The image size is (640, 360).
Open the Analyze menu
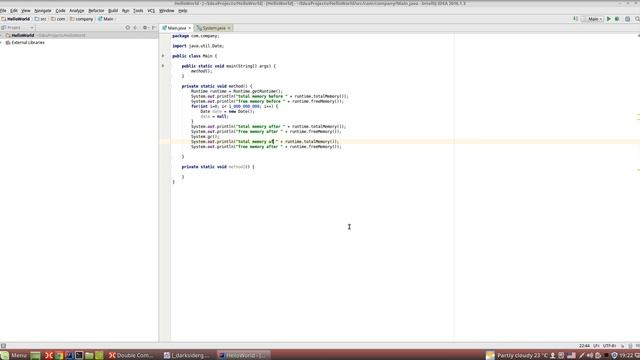coord(77,11)
